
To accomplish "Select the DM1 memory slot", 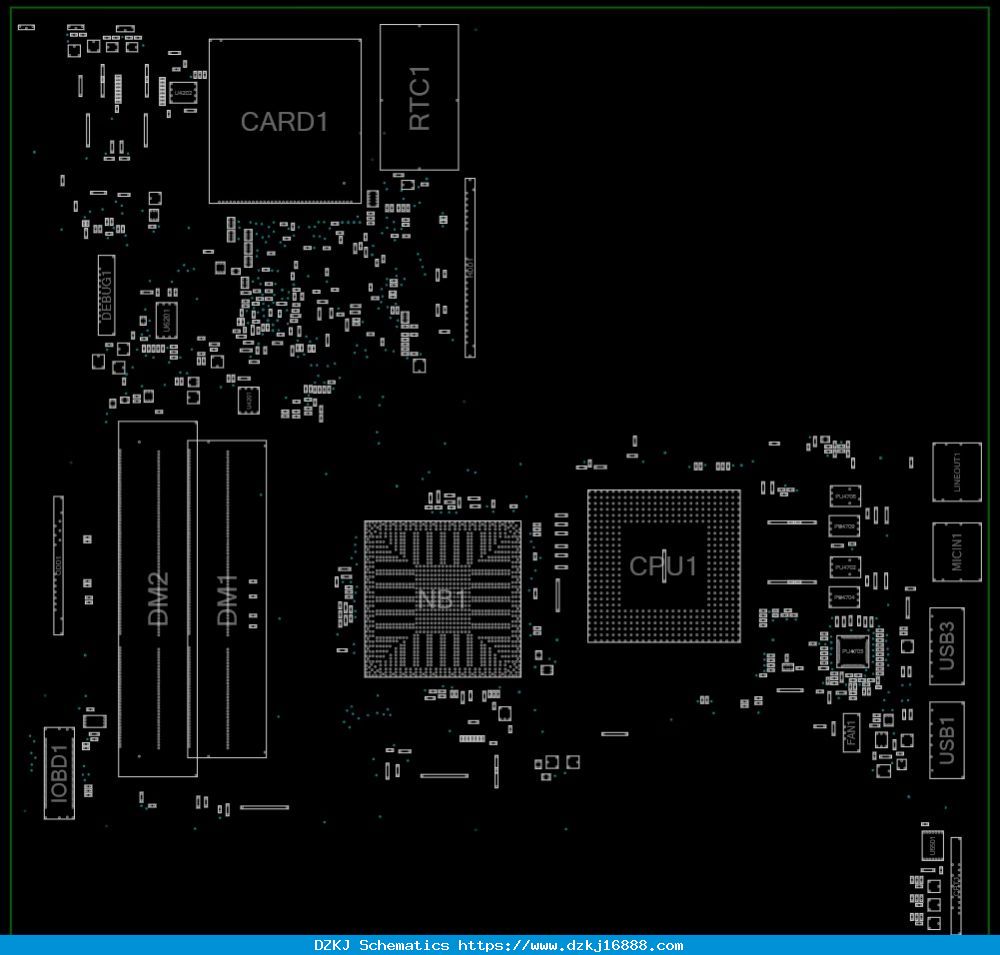I will click(227, 598).
